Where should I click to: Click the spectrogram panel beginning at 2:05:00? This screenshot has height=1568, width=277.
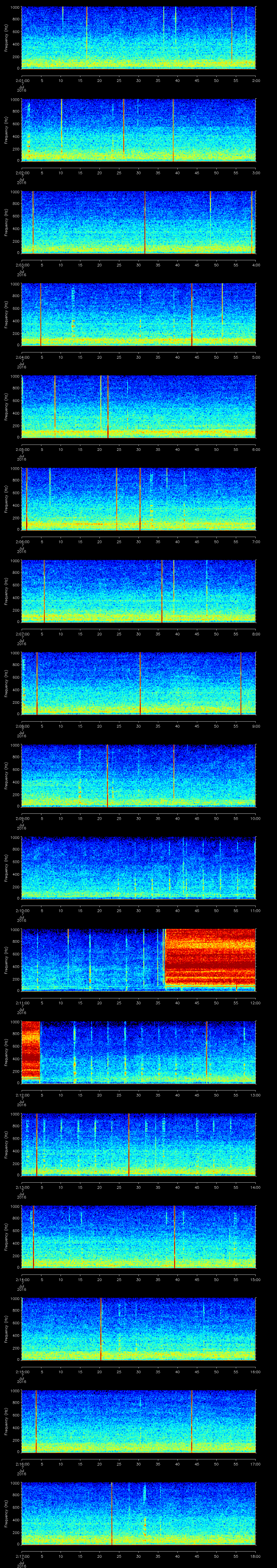pyautogui.click(x=138, y=407)
